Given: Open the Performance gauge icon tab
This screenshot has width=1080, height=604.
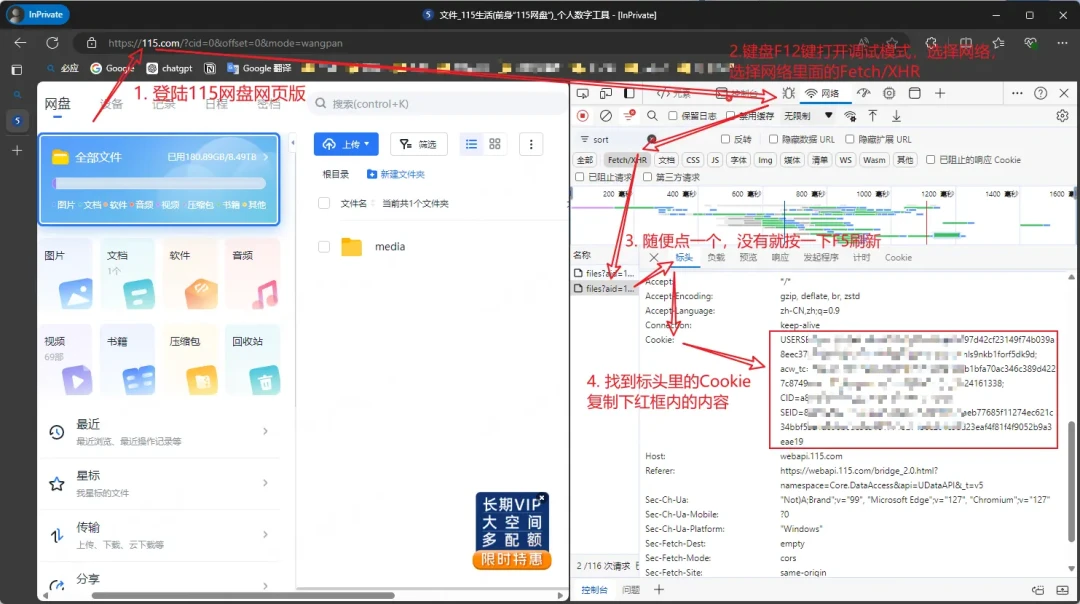Looking at the screenshot, I should click(864, 93).
